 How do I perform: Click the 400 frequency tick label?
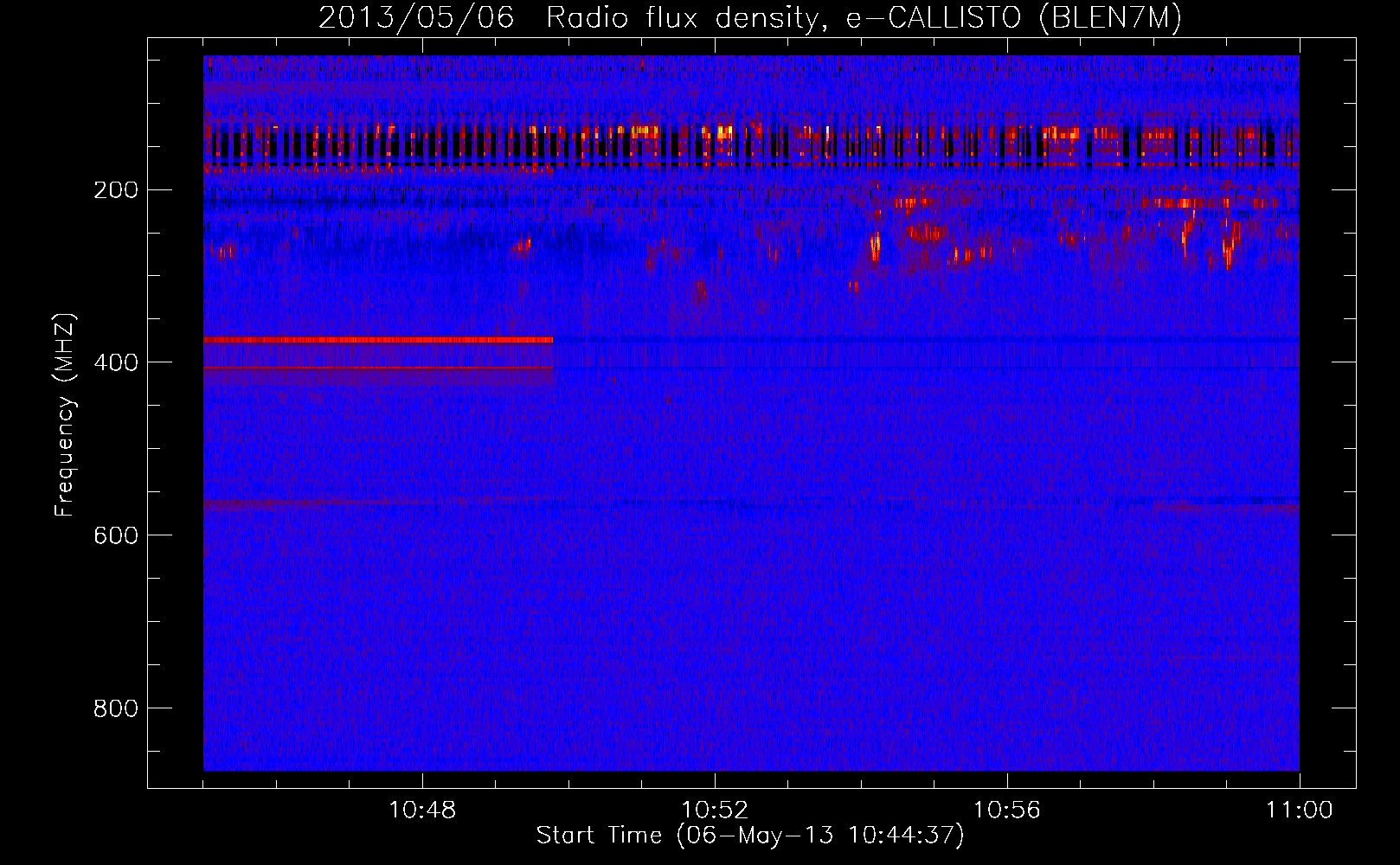click(x=115, y=362)
